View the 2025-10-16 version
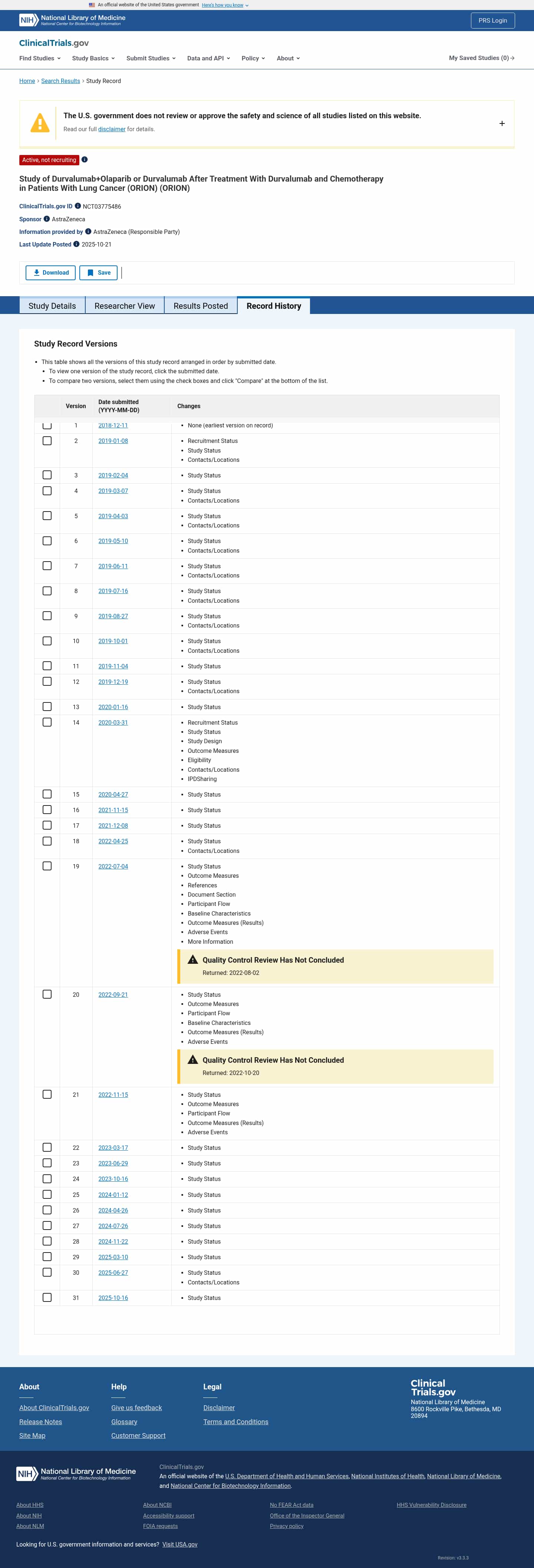 pos(113,1298)
